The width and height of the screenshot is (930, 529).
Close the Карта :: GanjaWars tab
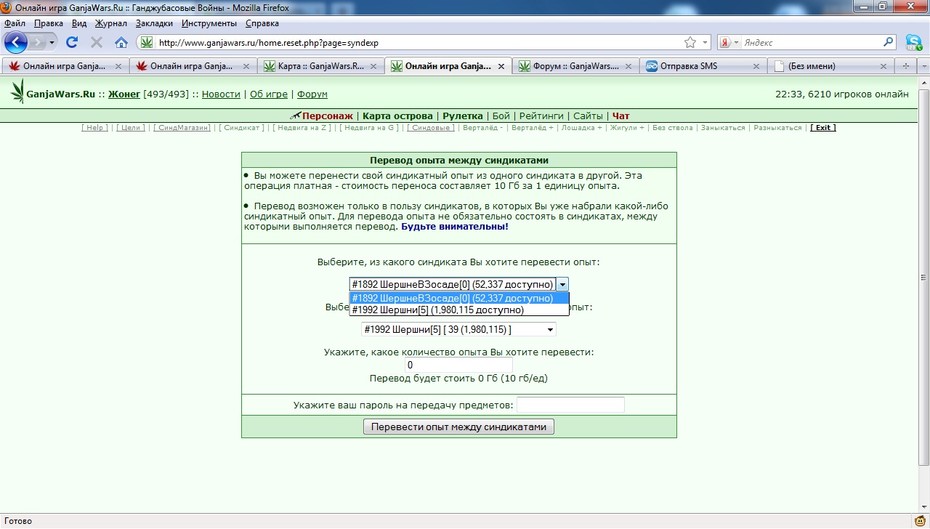(373, 66)
